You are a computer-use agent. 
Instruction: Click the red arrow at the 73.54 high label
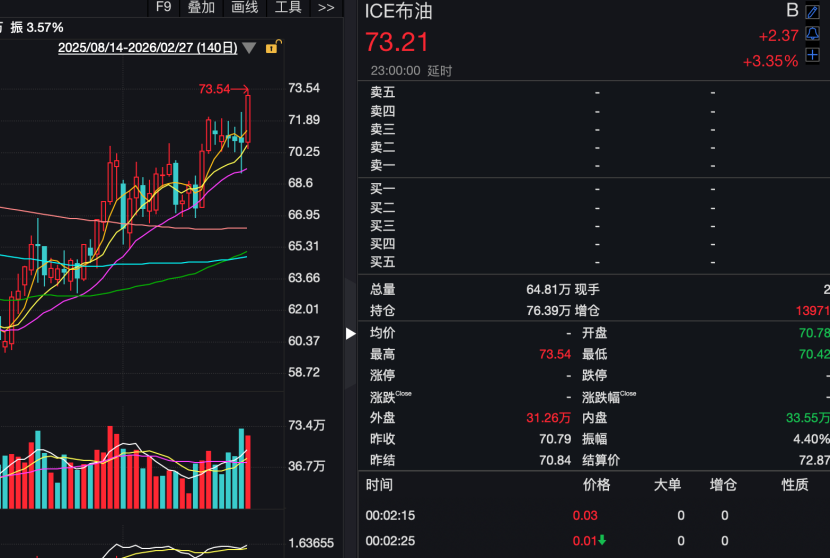pyautogui.click(x=241, y=89)
